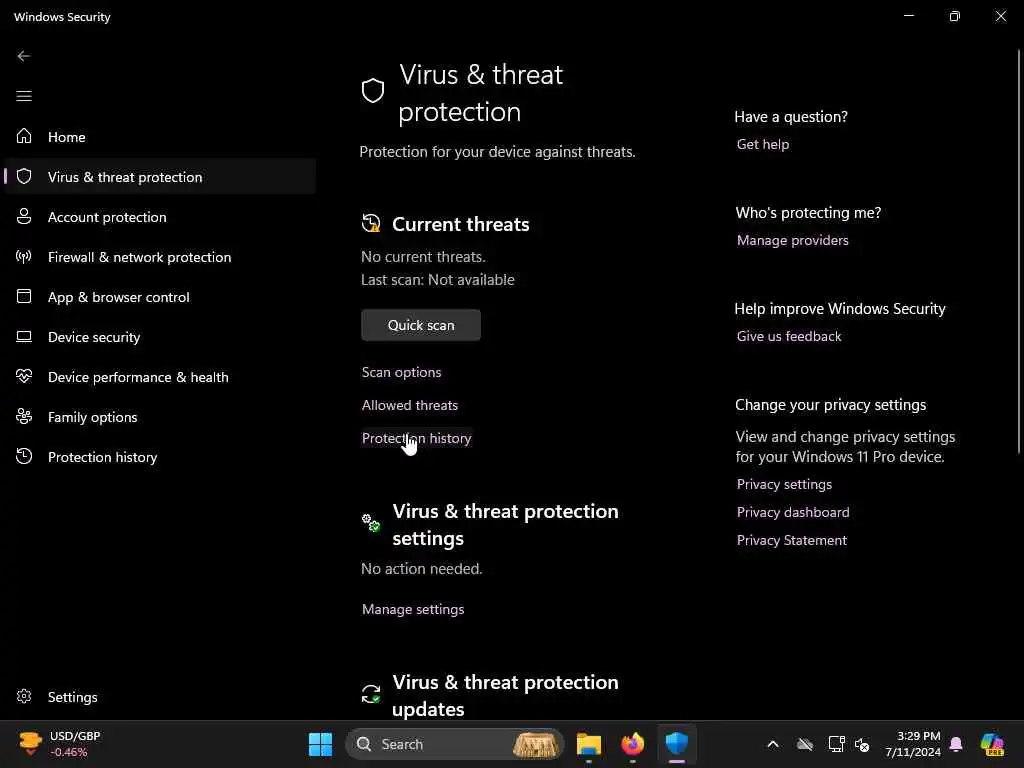Click the sidebar Protection history clock icon
The width and height of the screenshot is (1024, 768).
coord(24,456)
